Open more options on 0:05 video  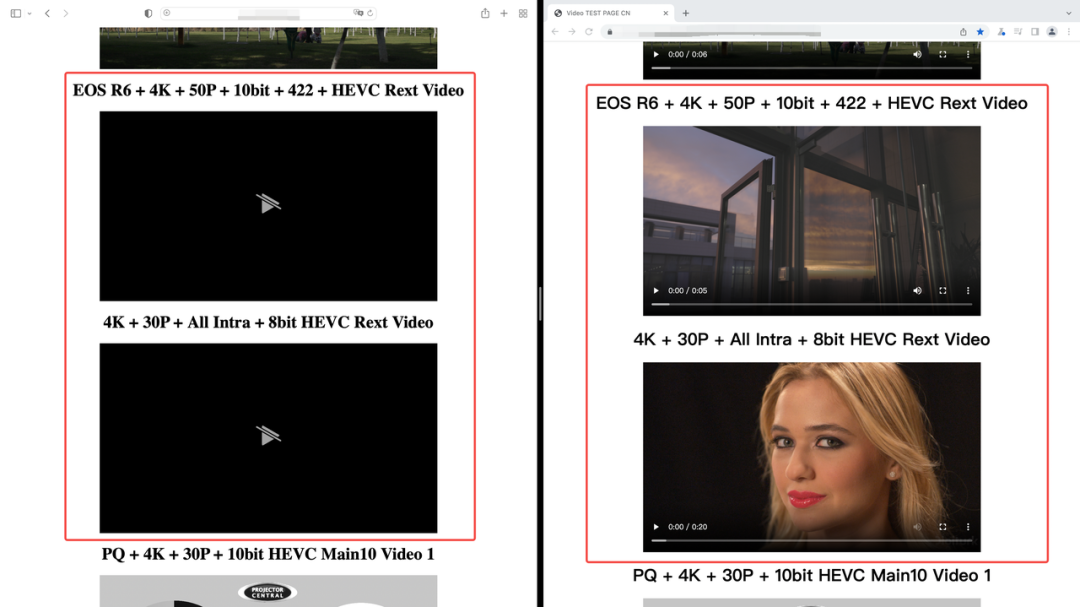coord(968,291)
